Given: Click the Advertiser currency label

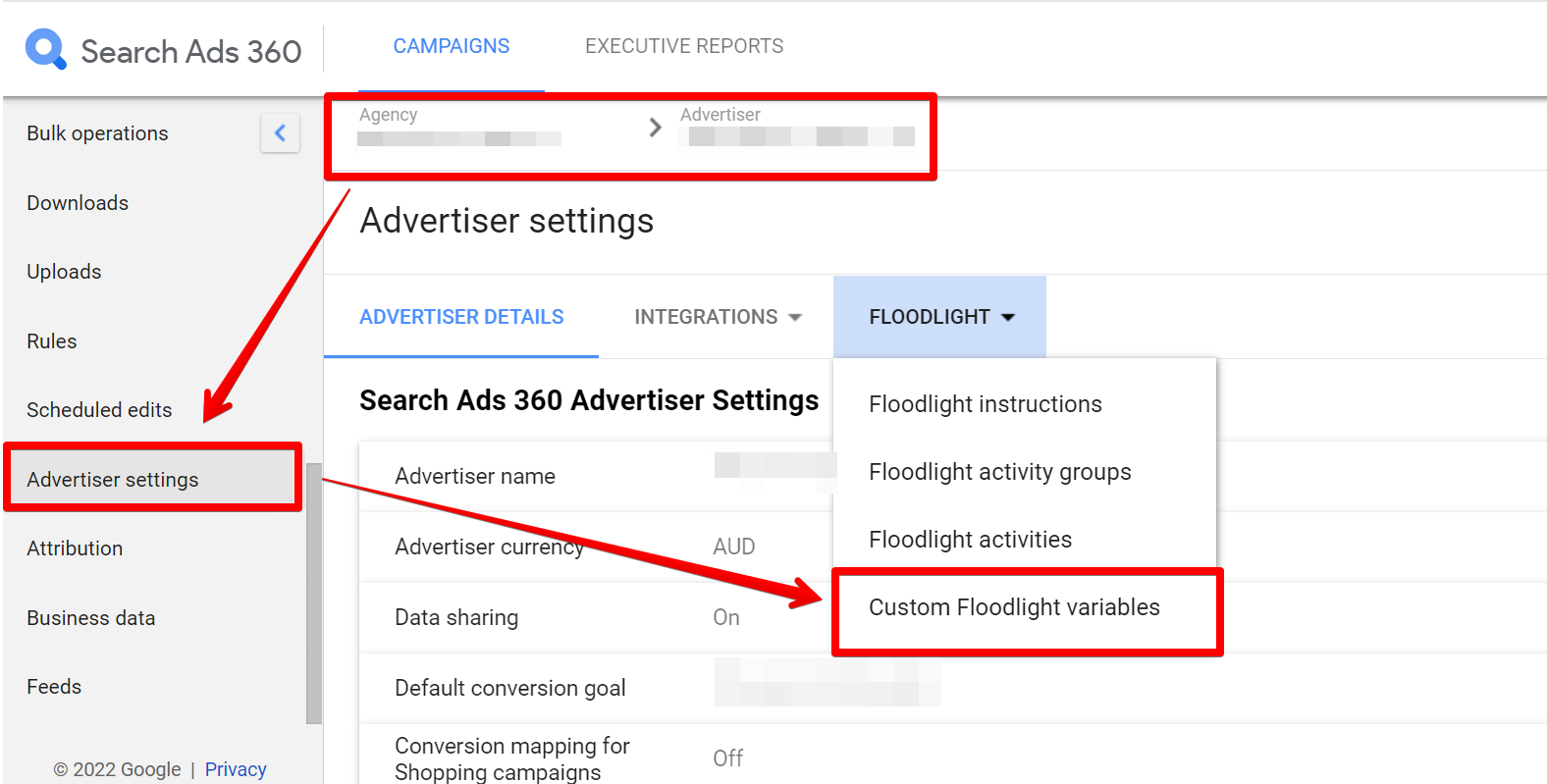Looking at the screenshot, I should tap(490, 547).
